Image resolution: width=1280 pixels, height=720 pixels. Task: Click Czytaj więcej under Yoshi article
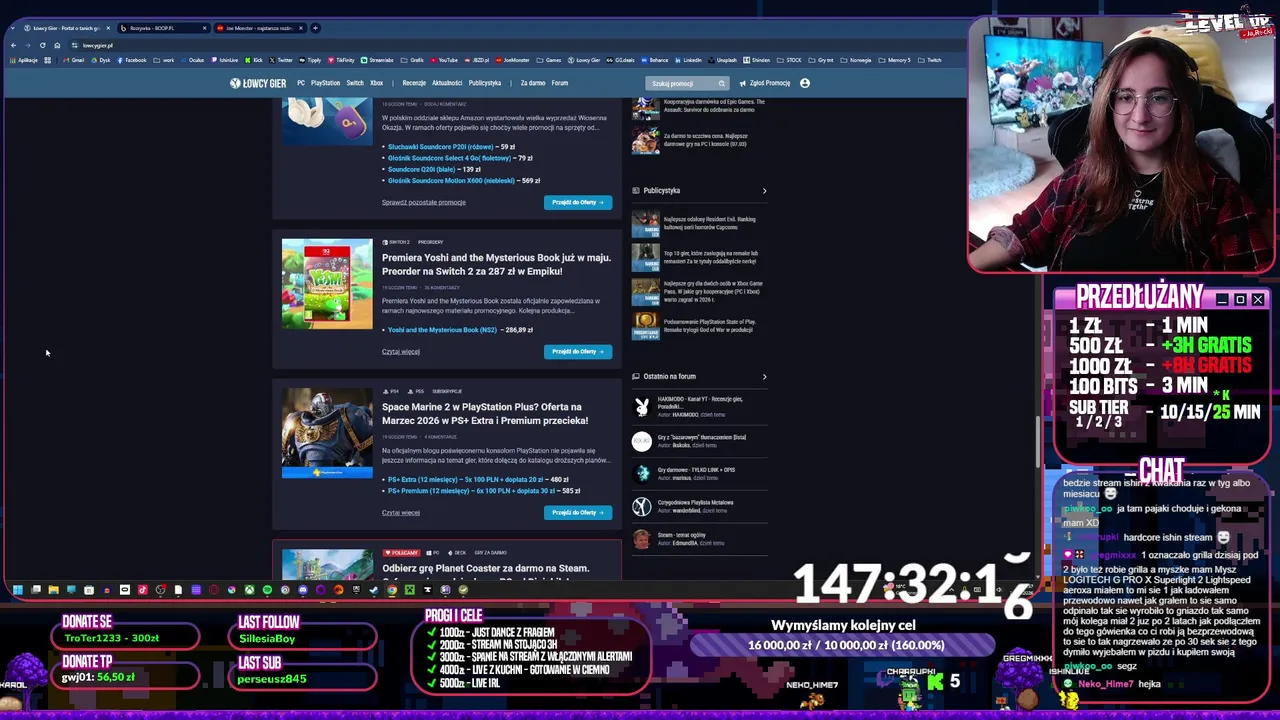[x=400, y=351]
